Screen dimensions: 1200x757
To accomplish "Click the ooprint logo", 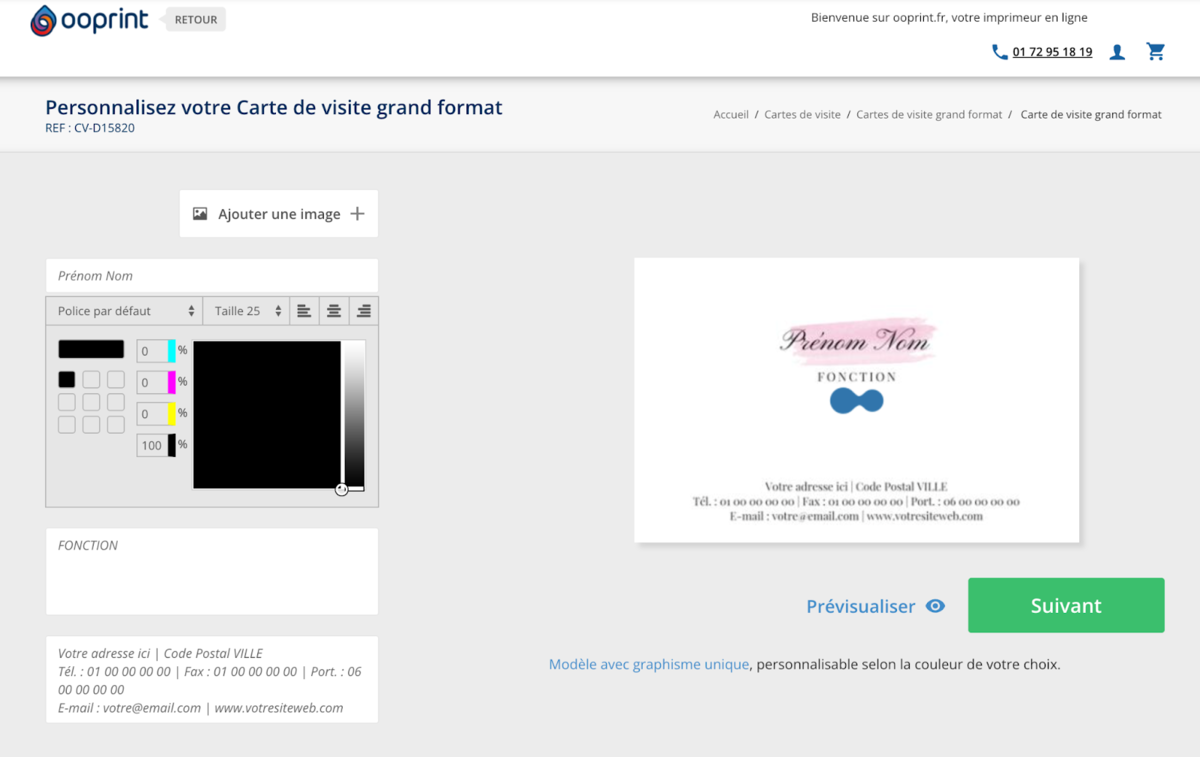I will tap(88, 19).
